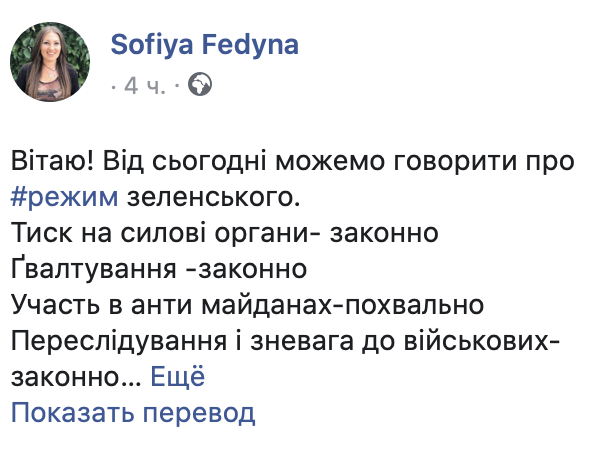Click the word 'зеленського.' after the hashtag
The height and width of the screenshot is (462, 604).
coord(213,198)
